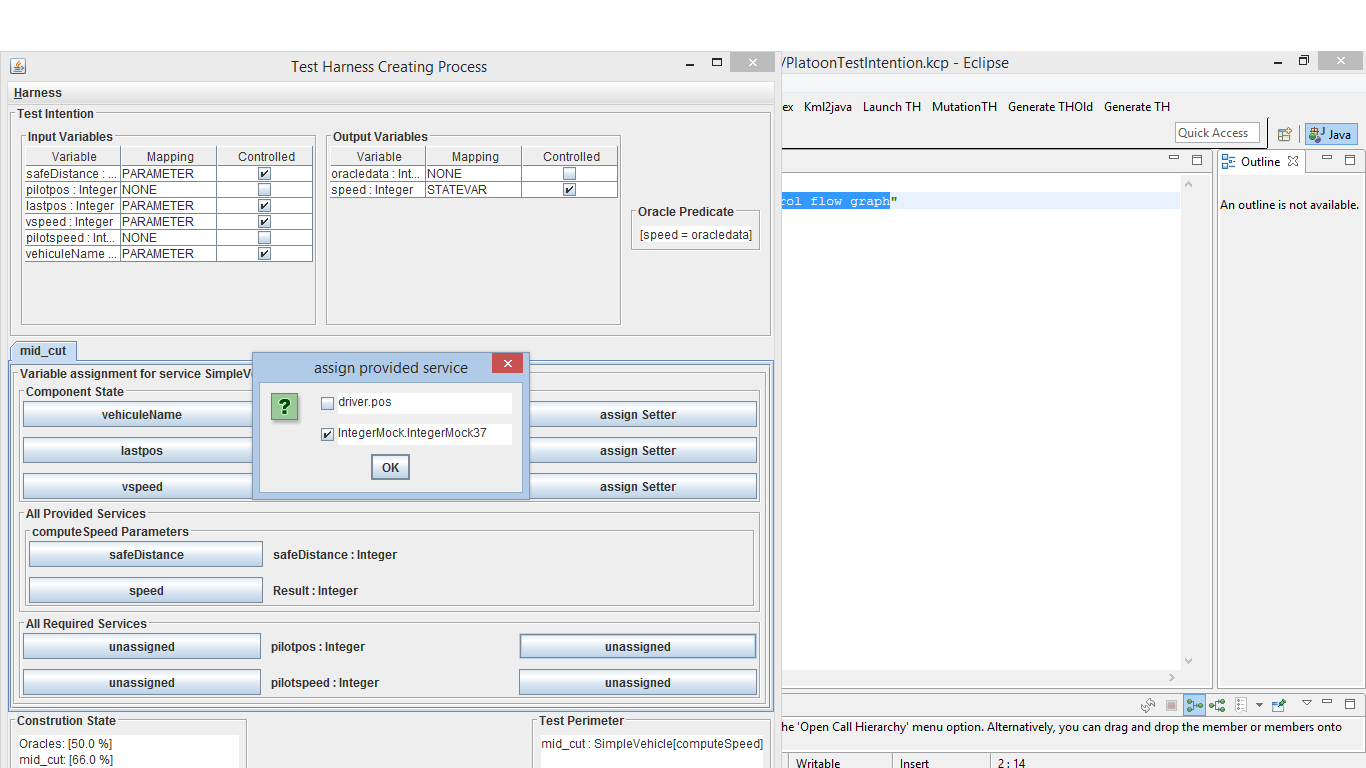This screenshot has height=768, width=1366.
Task: Select the mid_cut tab
Action: pyautogui.click(x=43, y=351)
